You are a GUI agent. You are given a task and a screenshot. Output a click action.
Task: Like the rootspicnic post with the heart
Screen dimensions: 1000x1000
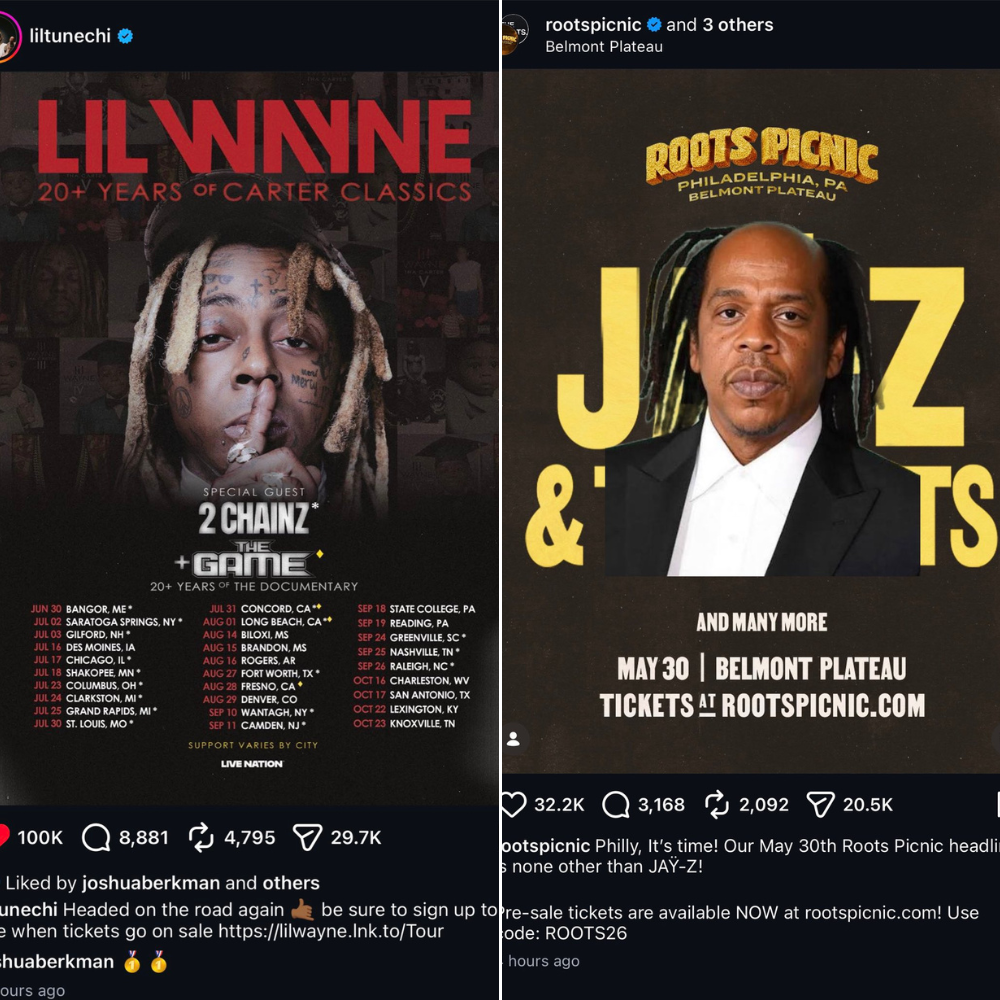coord(513,804)
